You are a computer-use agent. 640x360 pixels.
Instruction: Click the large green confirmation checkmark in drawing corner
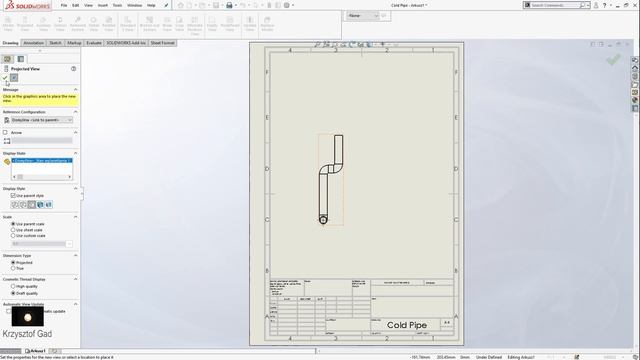(x=613, y=60)
